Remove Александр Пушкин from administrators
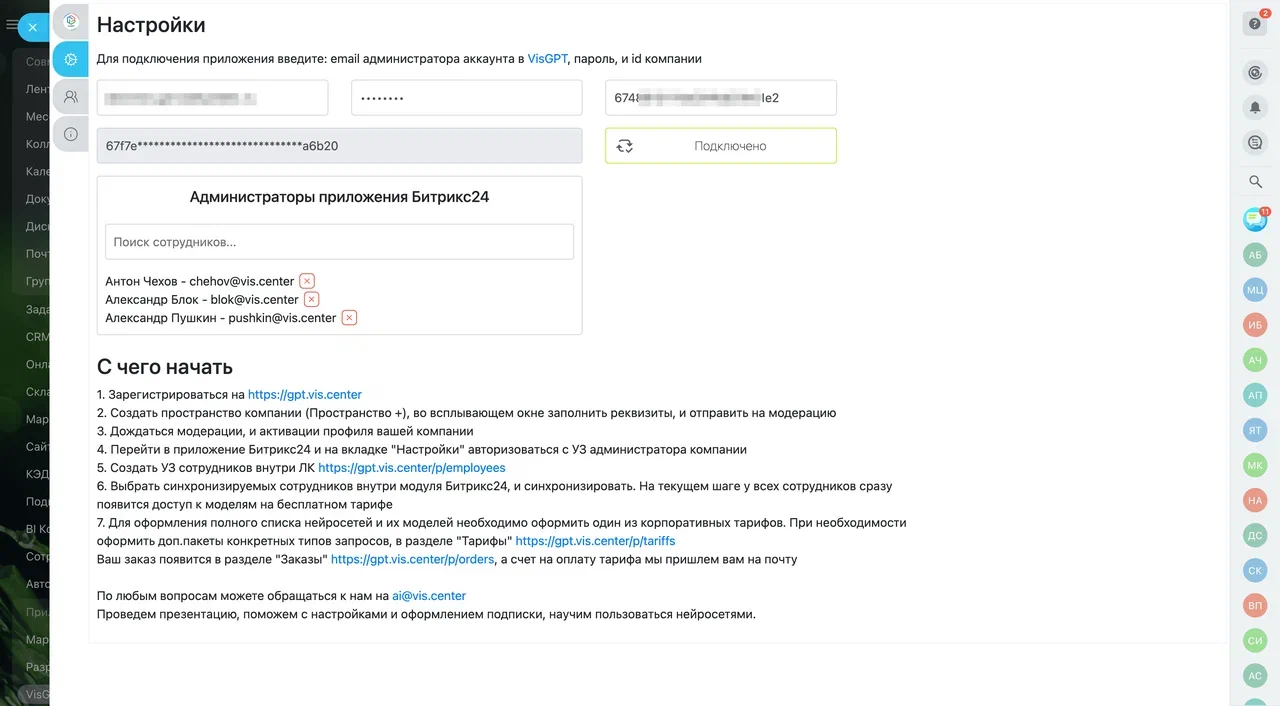 click(349, 318)
